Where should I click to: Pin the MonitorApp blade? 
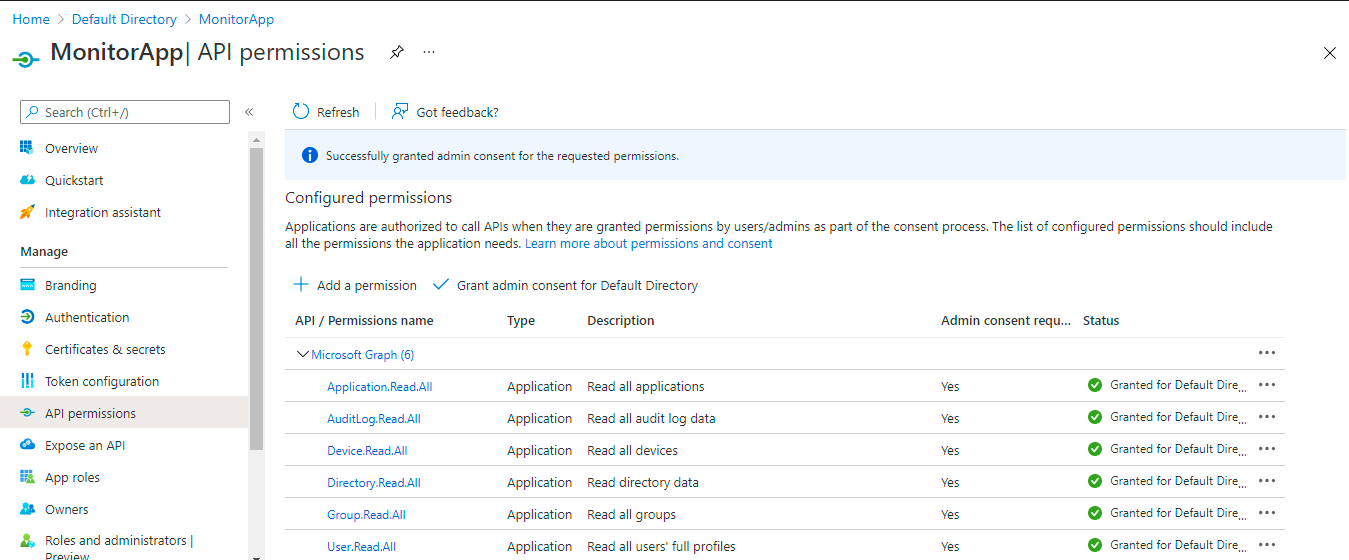(397, 52)
